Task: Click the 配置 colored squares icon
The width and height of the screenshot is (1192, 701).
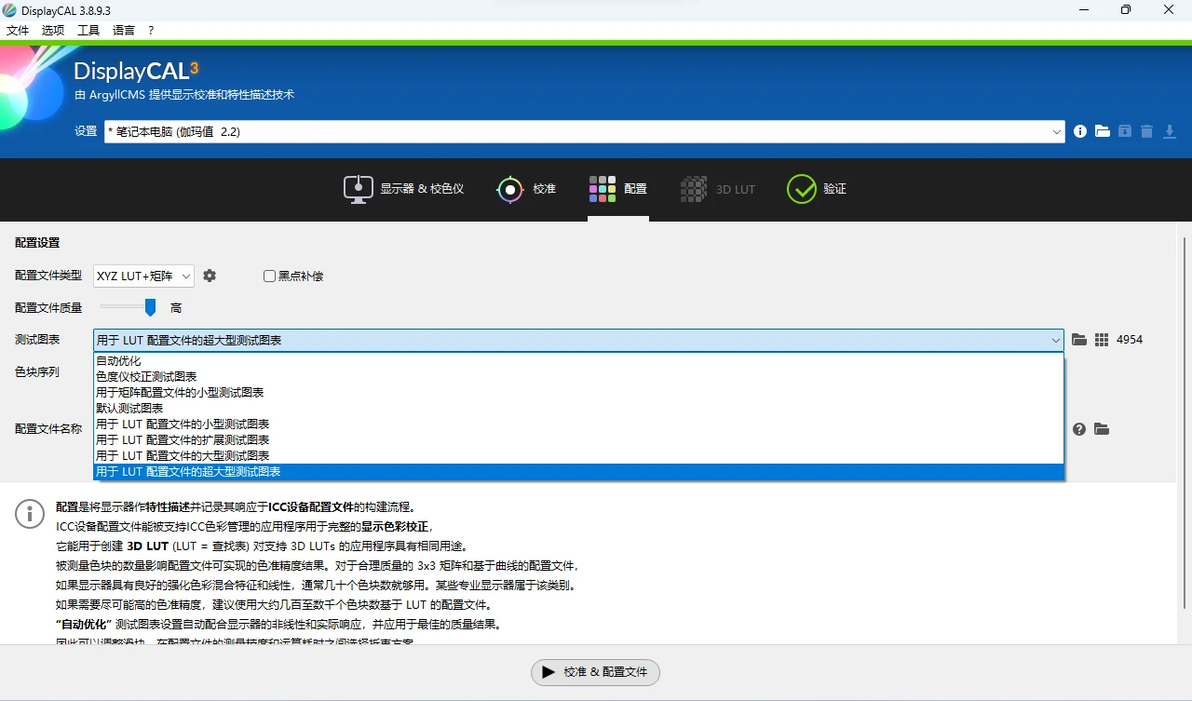Action: (602, 189)
